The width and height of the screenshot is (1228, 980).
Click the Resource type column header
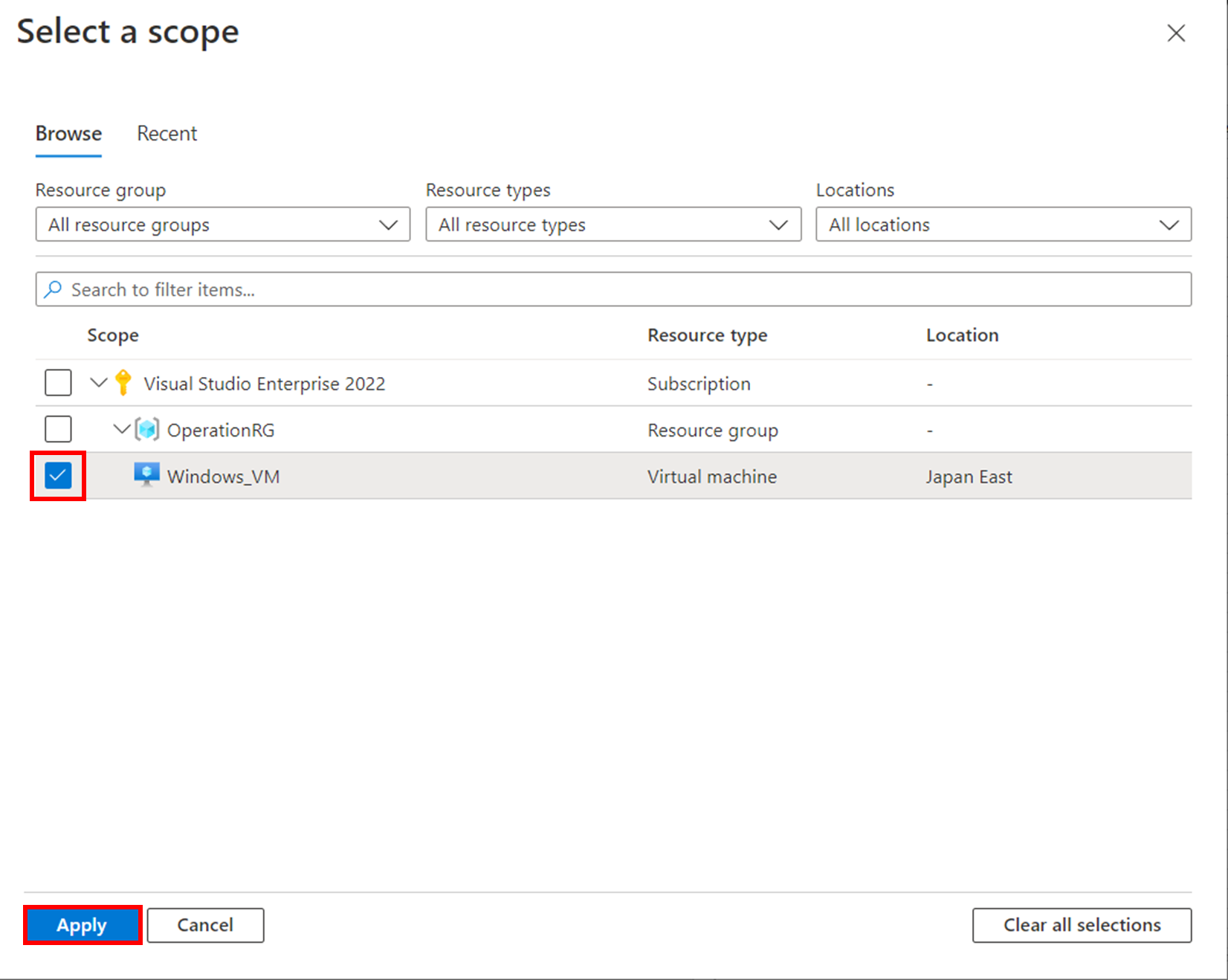(x=707, y=335)
